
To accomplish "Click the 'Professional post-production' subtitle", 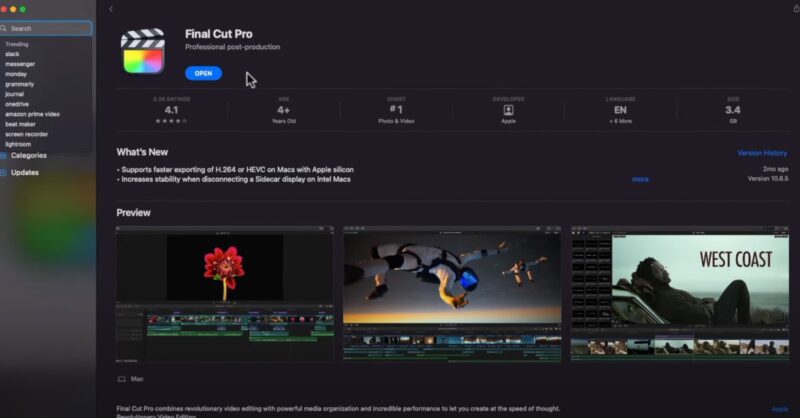I will coord(232,47).
